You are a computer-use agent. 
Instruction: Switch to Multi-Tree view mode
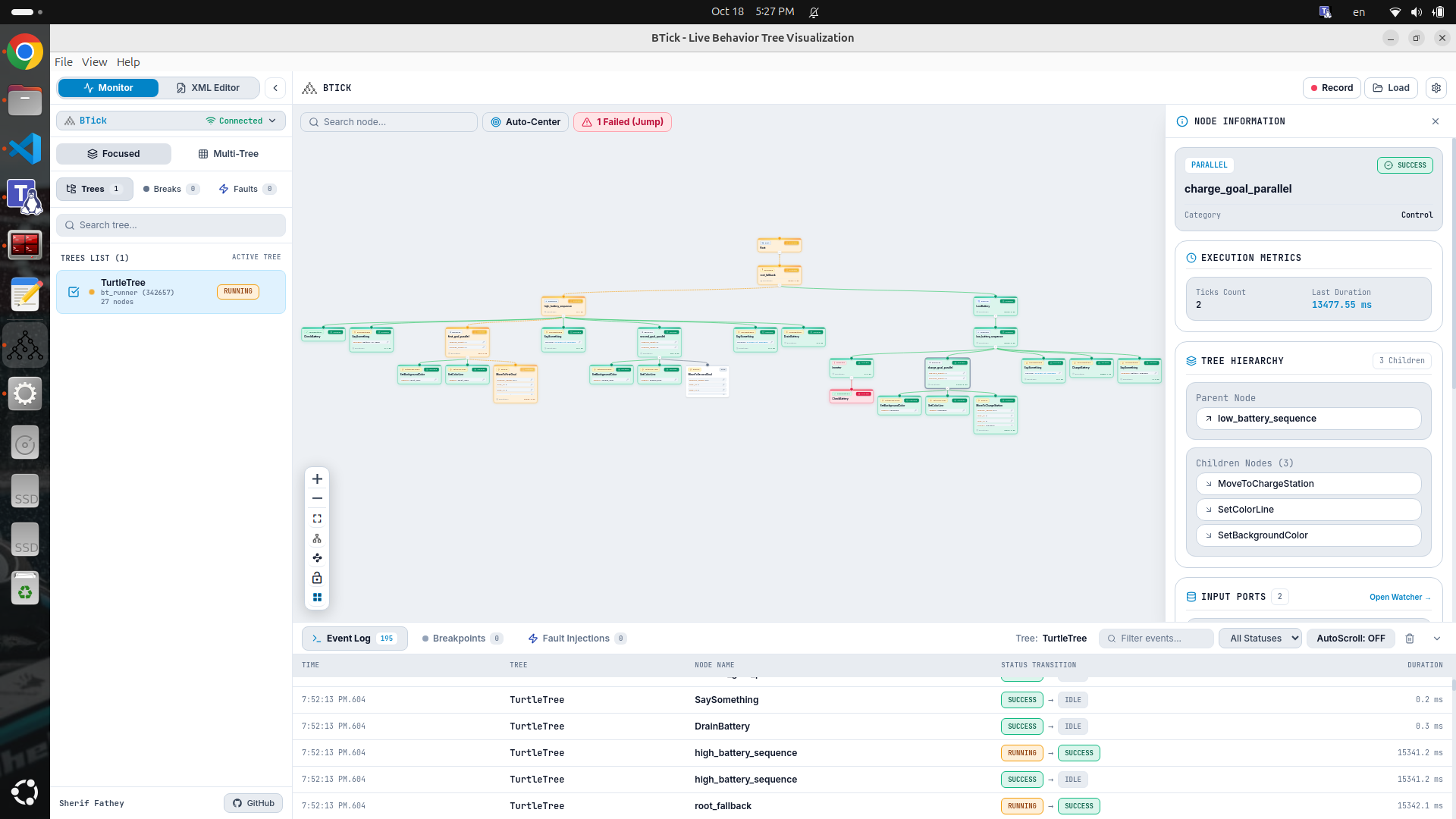click(228, 154)
